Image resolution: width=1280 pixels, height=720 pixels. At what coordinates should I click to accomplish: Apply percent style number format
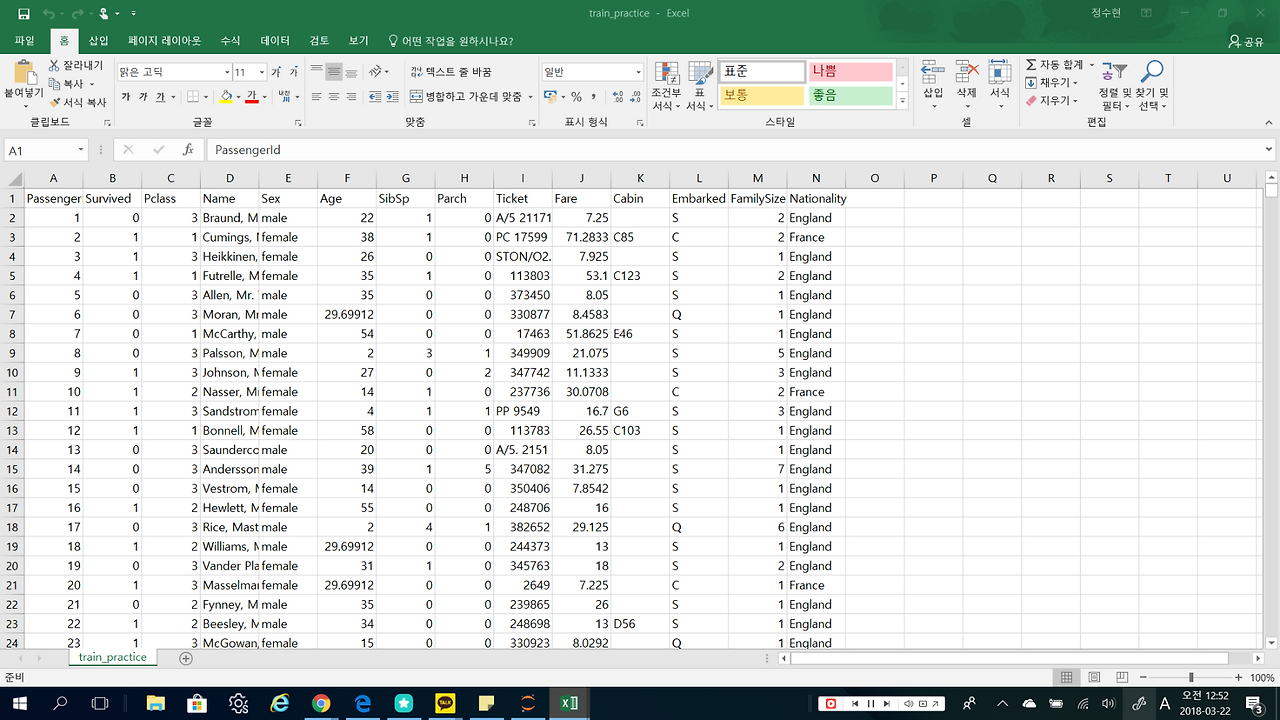click(576, 97)
